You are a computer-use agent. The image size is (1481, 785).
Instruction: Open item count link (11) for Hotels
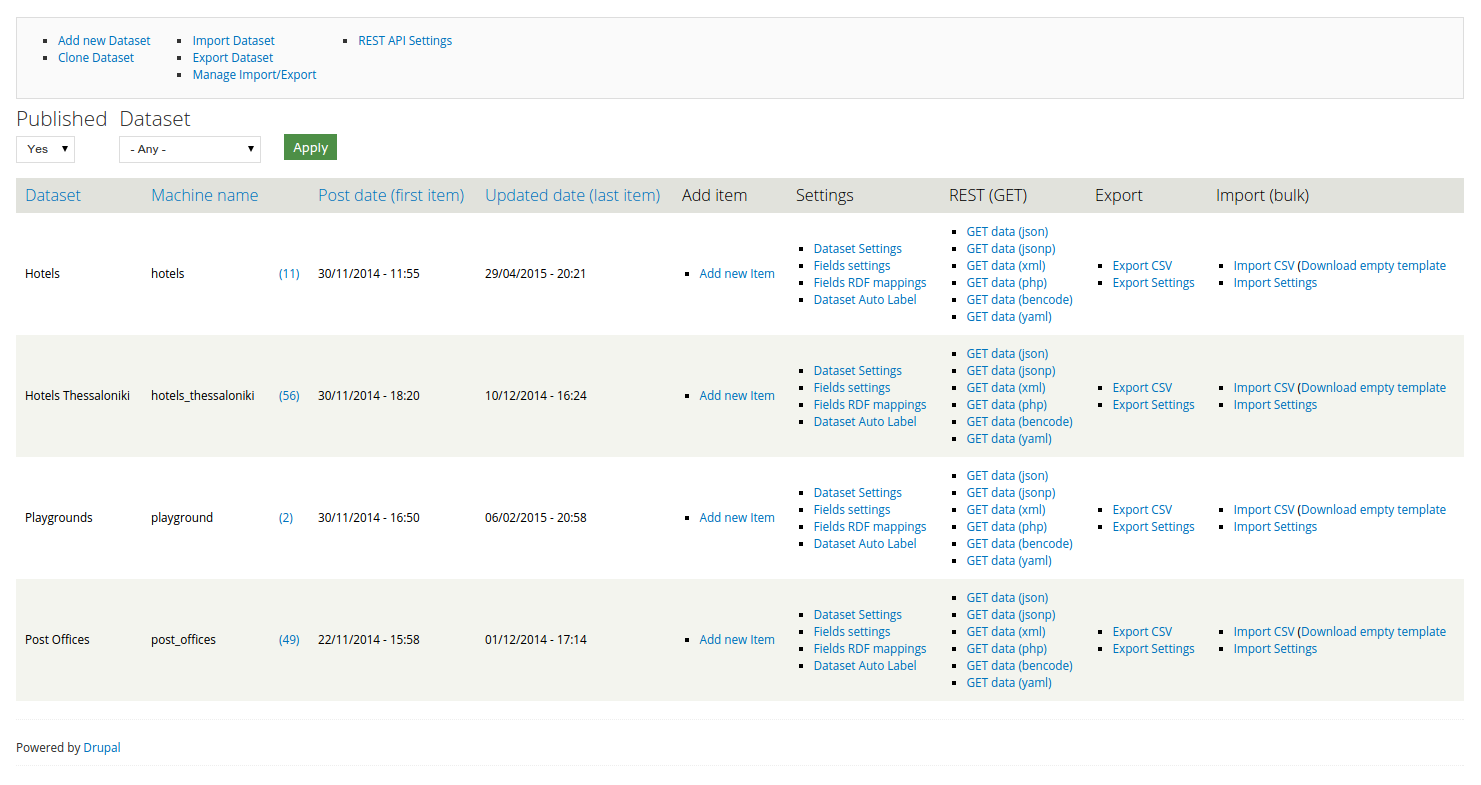[x=289, y=273]
